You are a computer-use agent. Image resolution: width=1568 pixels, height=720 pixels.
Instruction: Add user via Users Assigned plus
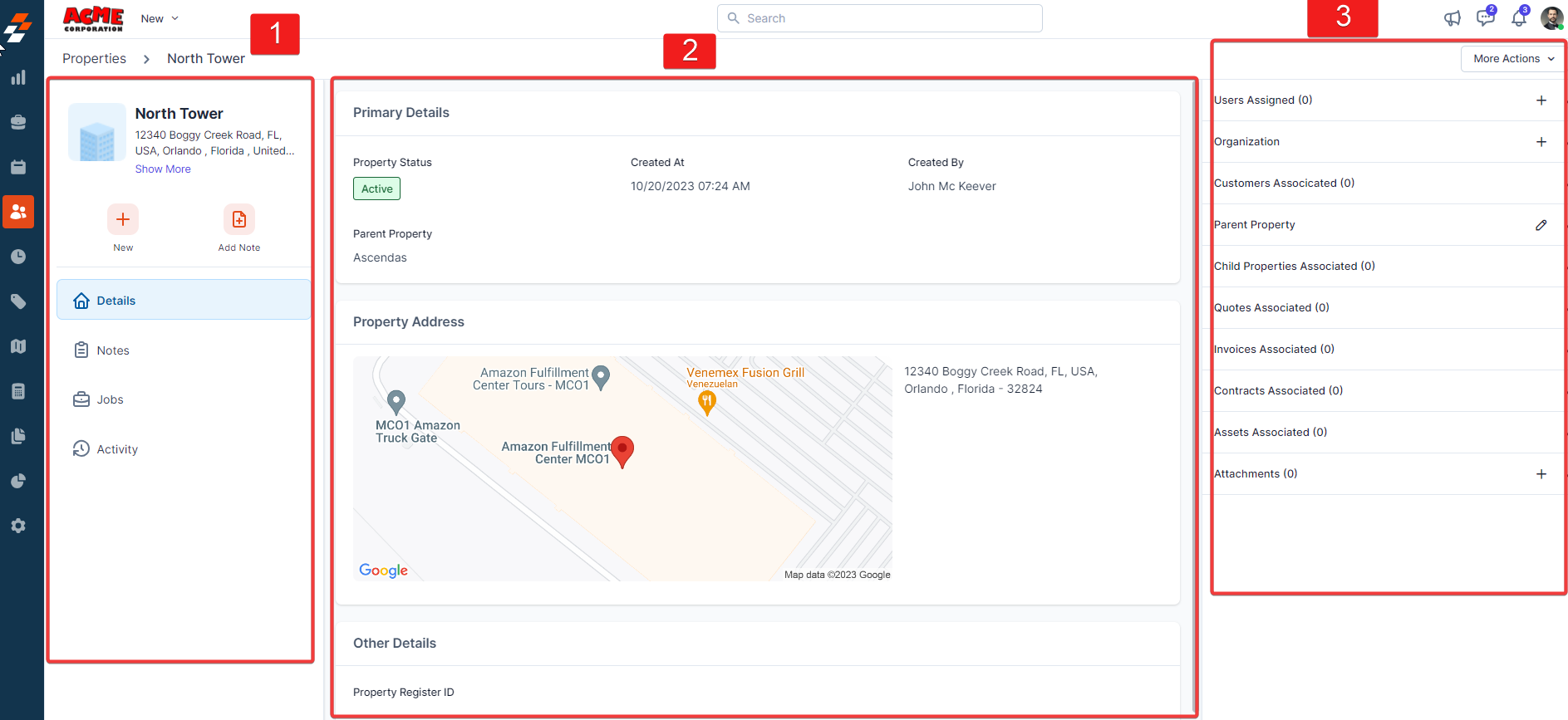[1541, 100]
